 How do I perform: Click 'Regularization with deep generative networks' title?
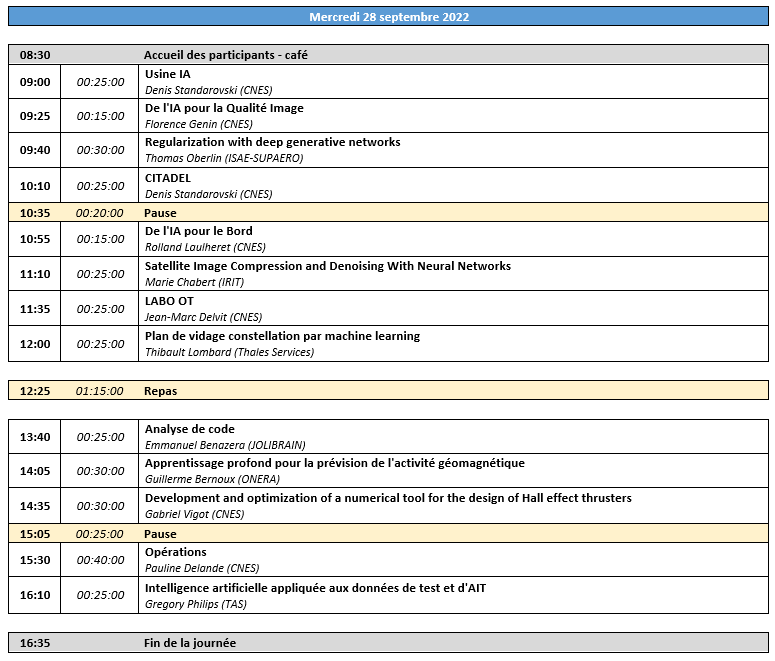click(x=272, y=142)
